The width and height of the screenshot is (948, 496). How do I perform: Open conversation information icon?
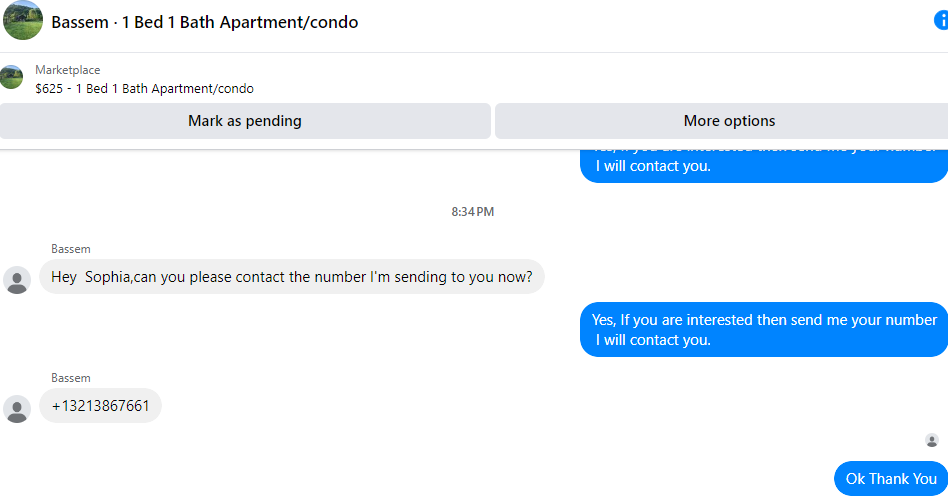pyautogui.click(x=940, y=21)
